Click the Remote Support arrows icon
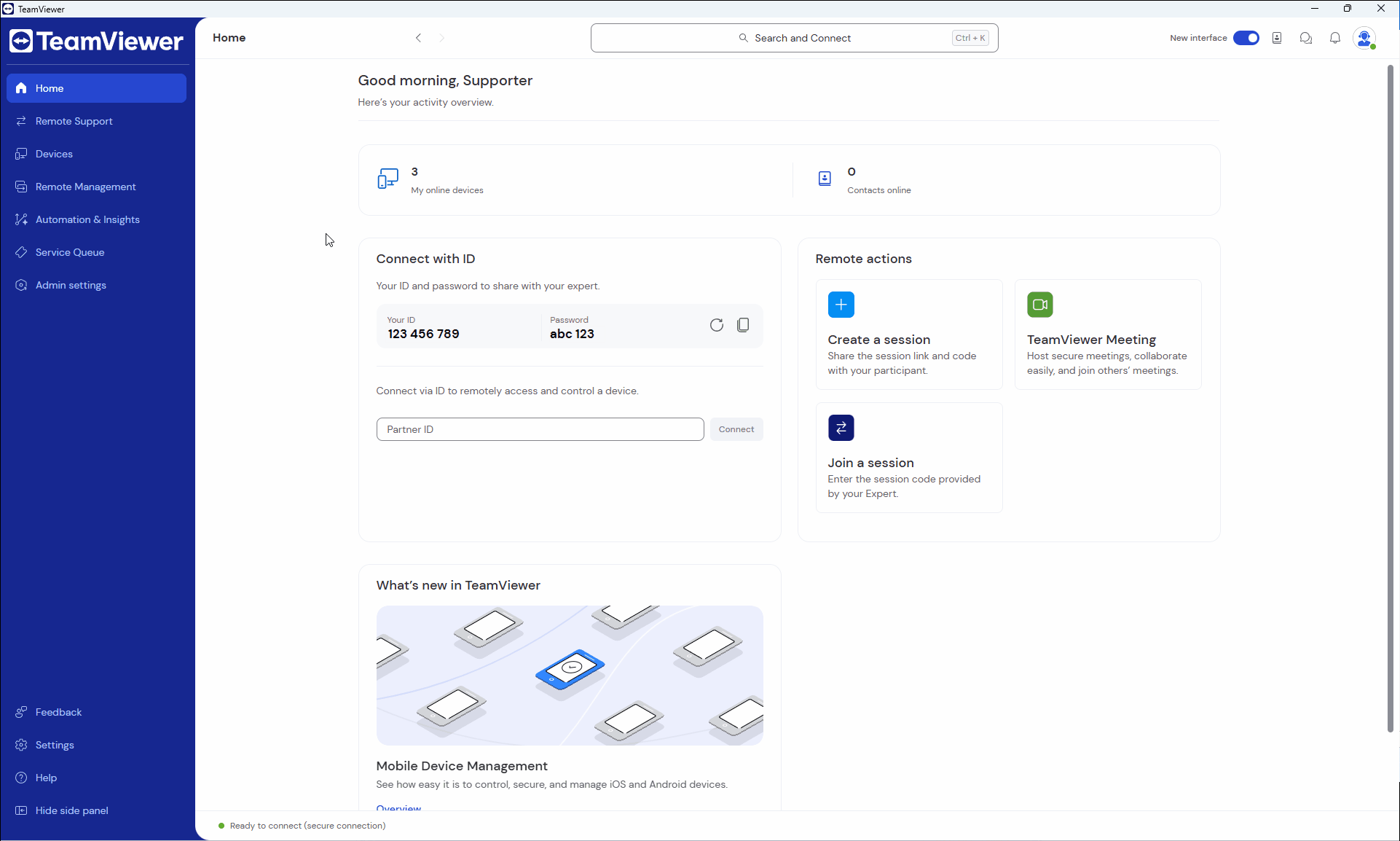 point(21,121)
